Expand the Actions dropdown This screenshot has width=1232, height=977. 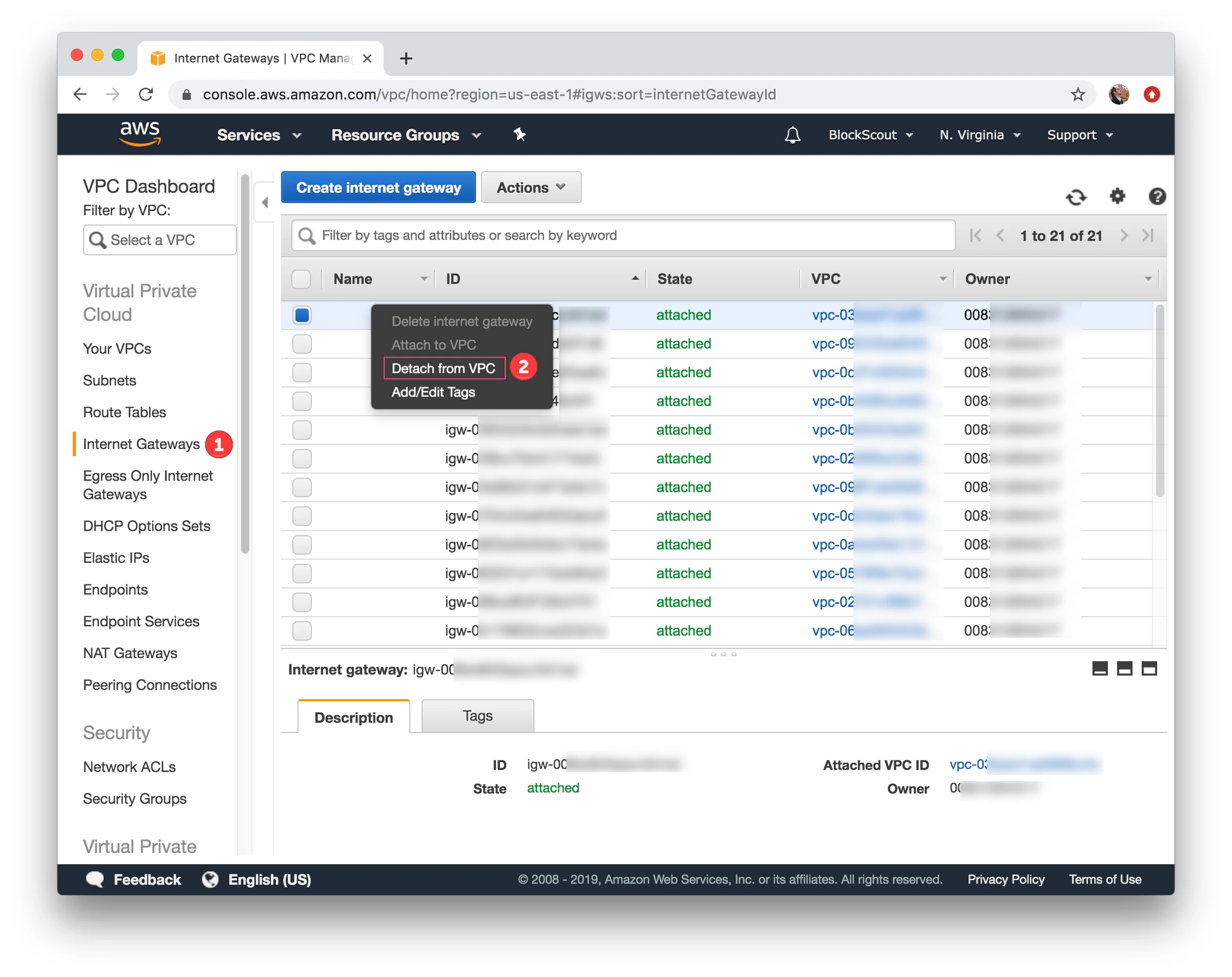pos(530,187)
